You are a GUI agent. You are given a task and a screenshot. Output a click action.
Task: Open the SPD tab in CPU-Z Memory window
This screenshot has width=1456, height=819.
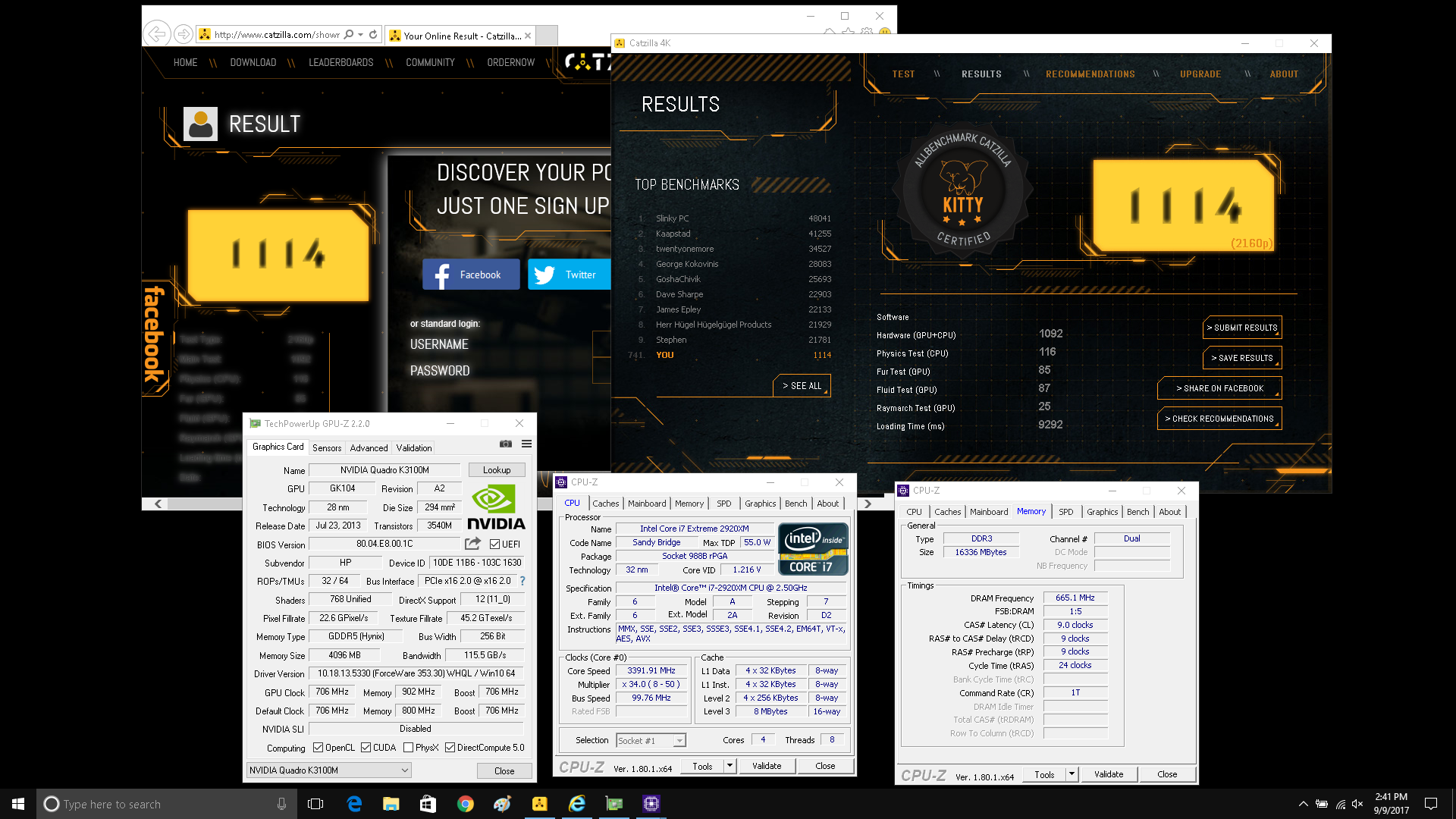[1065, 512]
